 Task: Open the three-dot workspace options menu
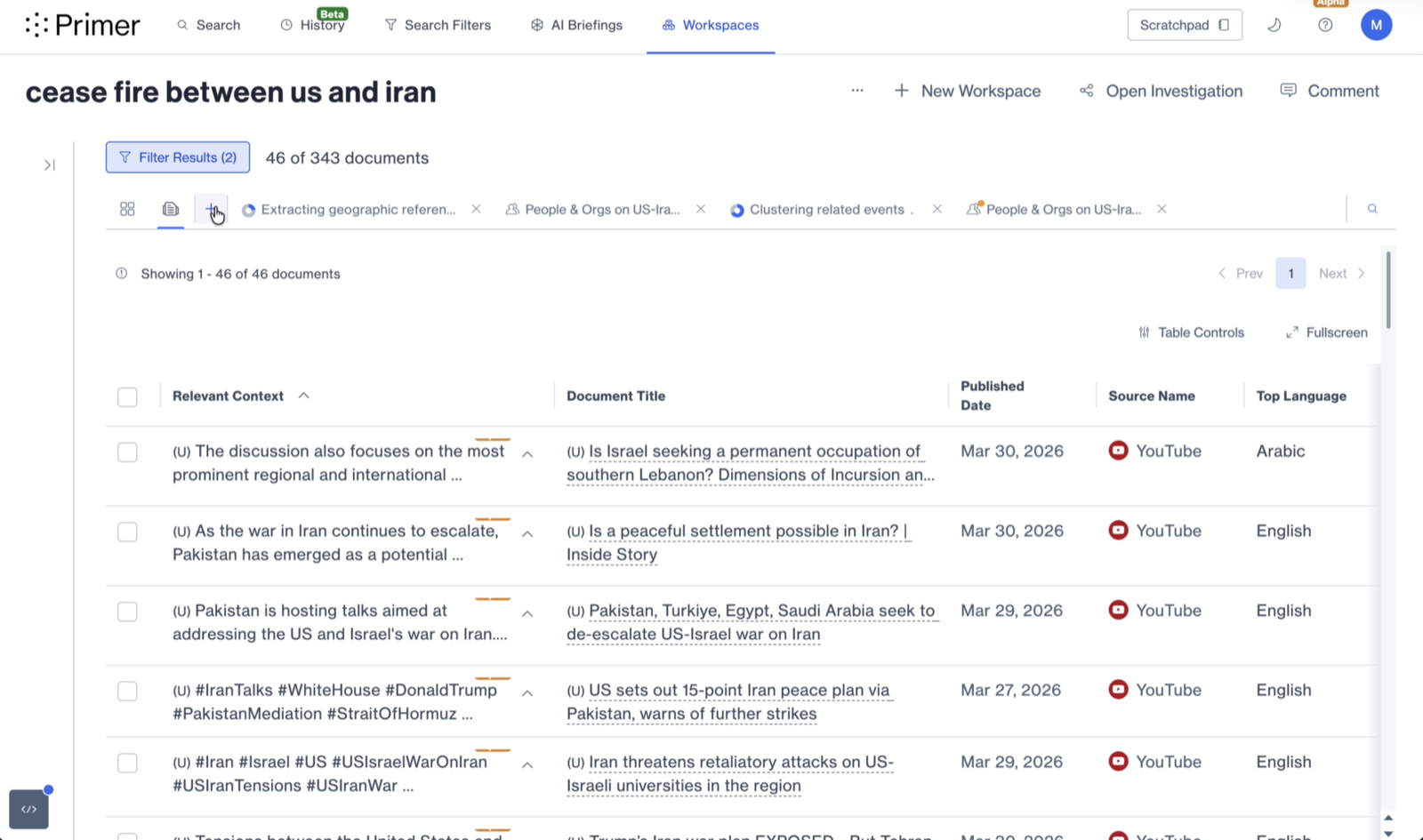[857, 91]
